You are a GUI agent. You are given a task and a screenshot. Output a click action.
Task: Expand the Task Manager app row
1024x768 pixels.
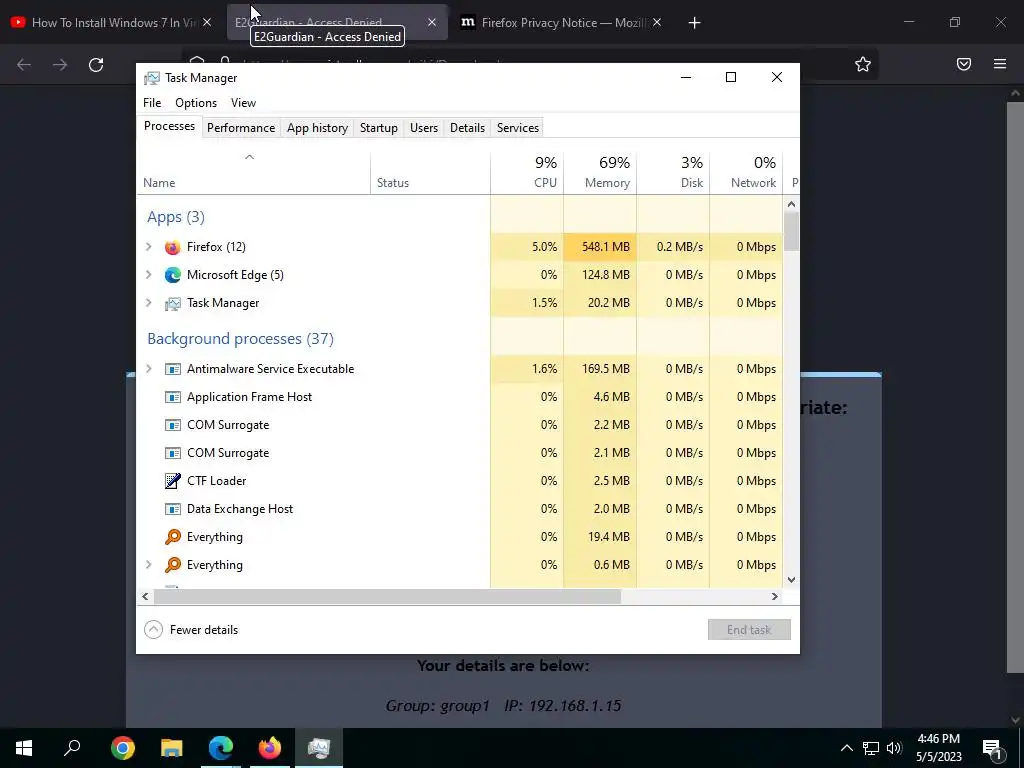click(149, 303)
